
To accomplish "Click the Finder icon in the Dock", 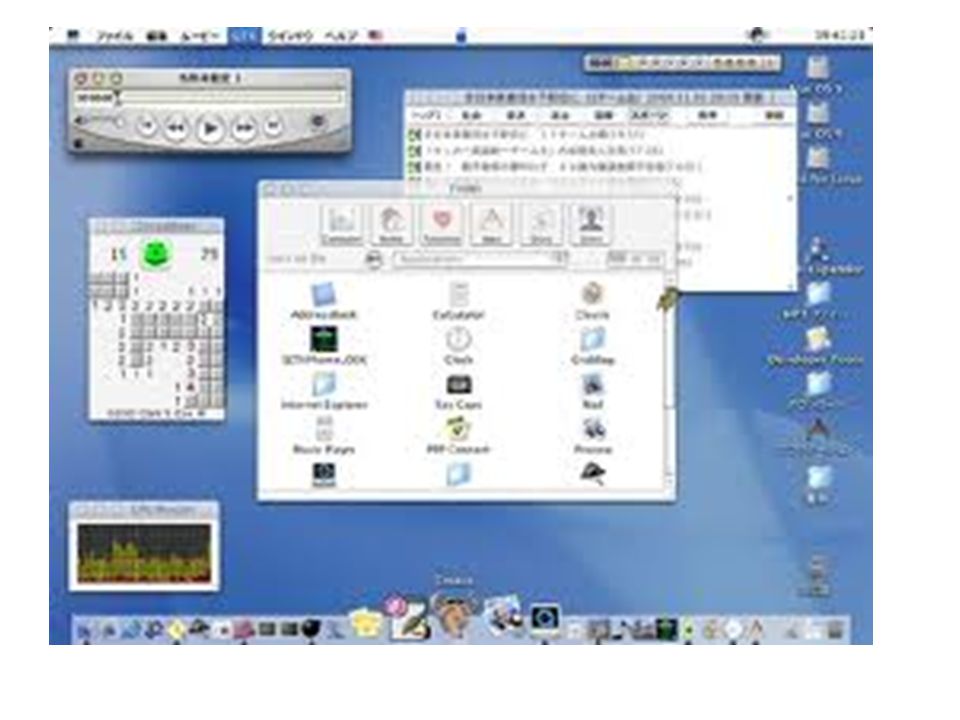I will click(84, 630).
